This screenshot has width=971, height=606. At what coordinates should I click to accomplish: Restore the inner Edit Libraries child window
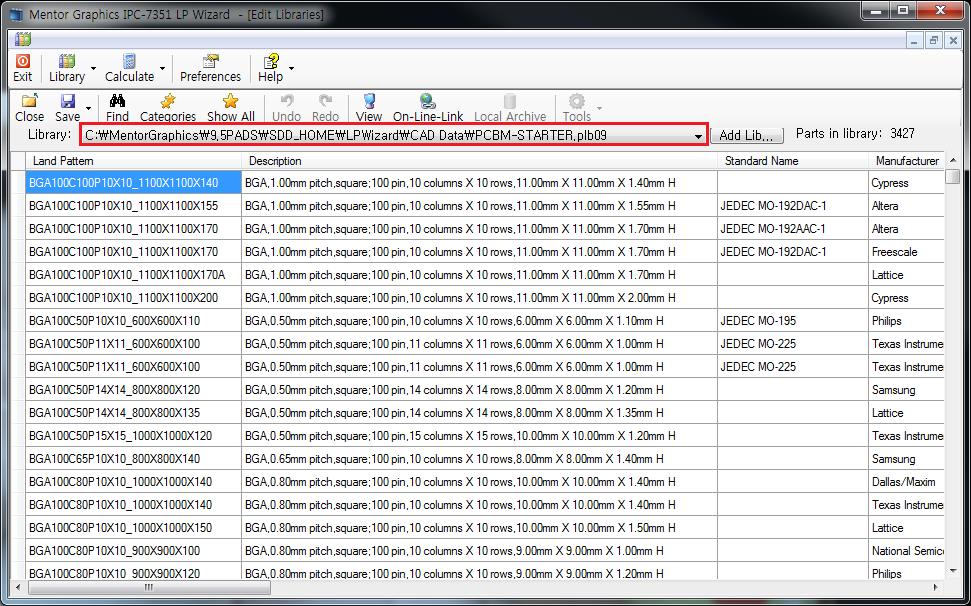point(933,41)
